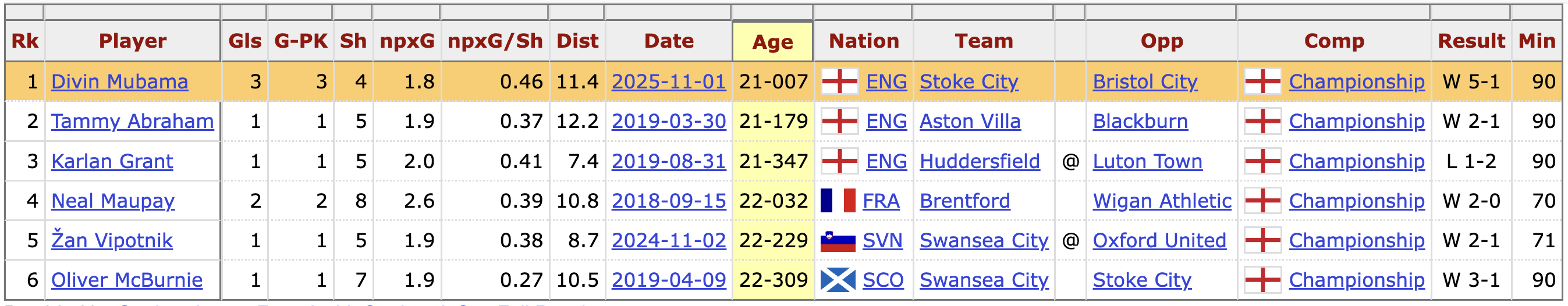Open Divin Mubama's player page
1568x306 pixels.
coord(119,81)
